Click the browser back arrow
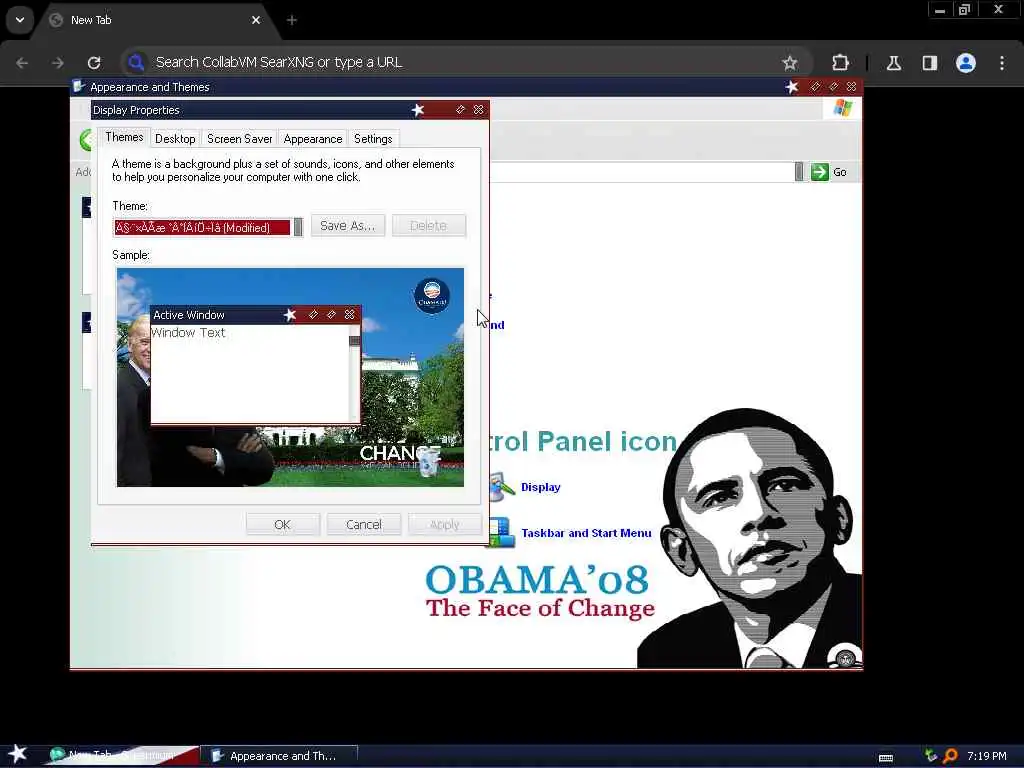This screenshot has width=1024, height=768. (x=22, y=63)
